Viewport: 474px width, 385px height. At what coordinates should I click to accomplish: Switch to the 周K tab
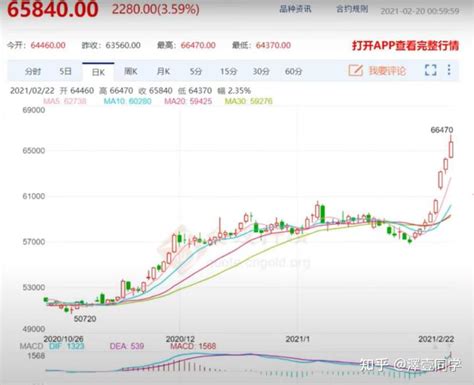(131, 71)
